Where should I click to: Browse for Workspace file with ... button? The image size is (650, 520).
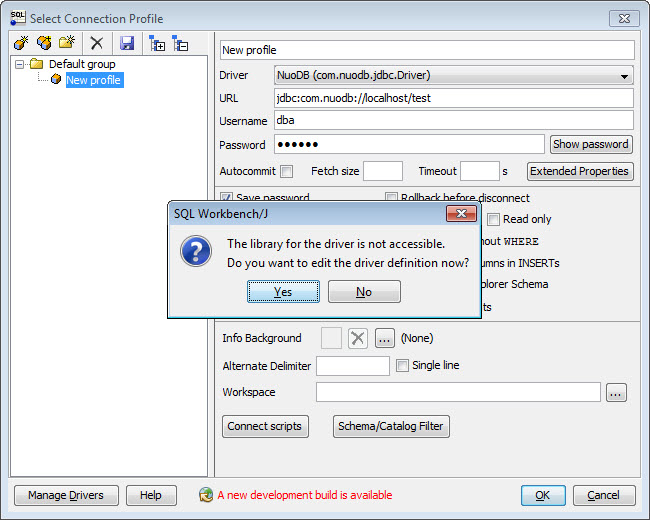(616, 393)
